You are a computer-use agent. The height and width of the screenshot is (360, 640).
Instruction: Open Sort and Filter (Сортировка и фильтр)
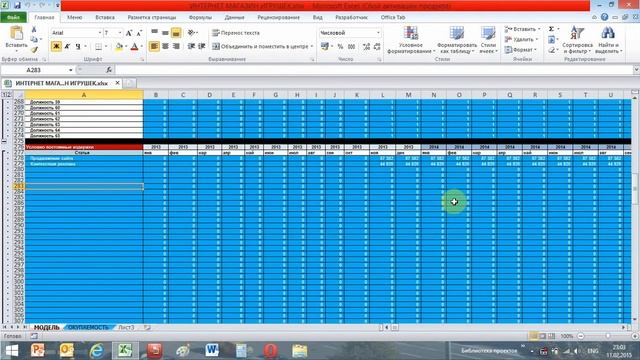577,40
